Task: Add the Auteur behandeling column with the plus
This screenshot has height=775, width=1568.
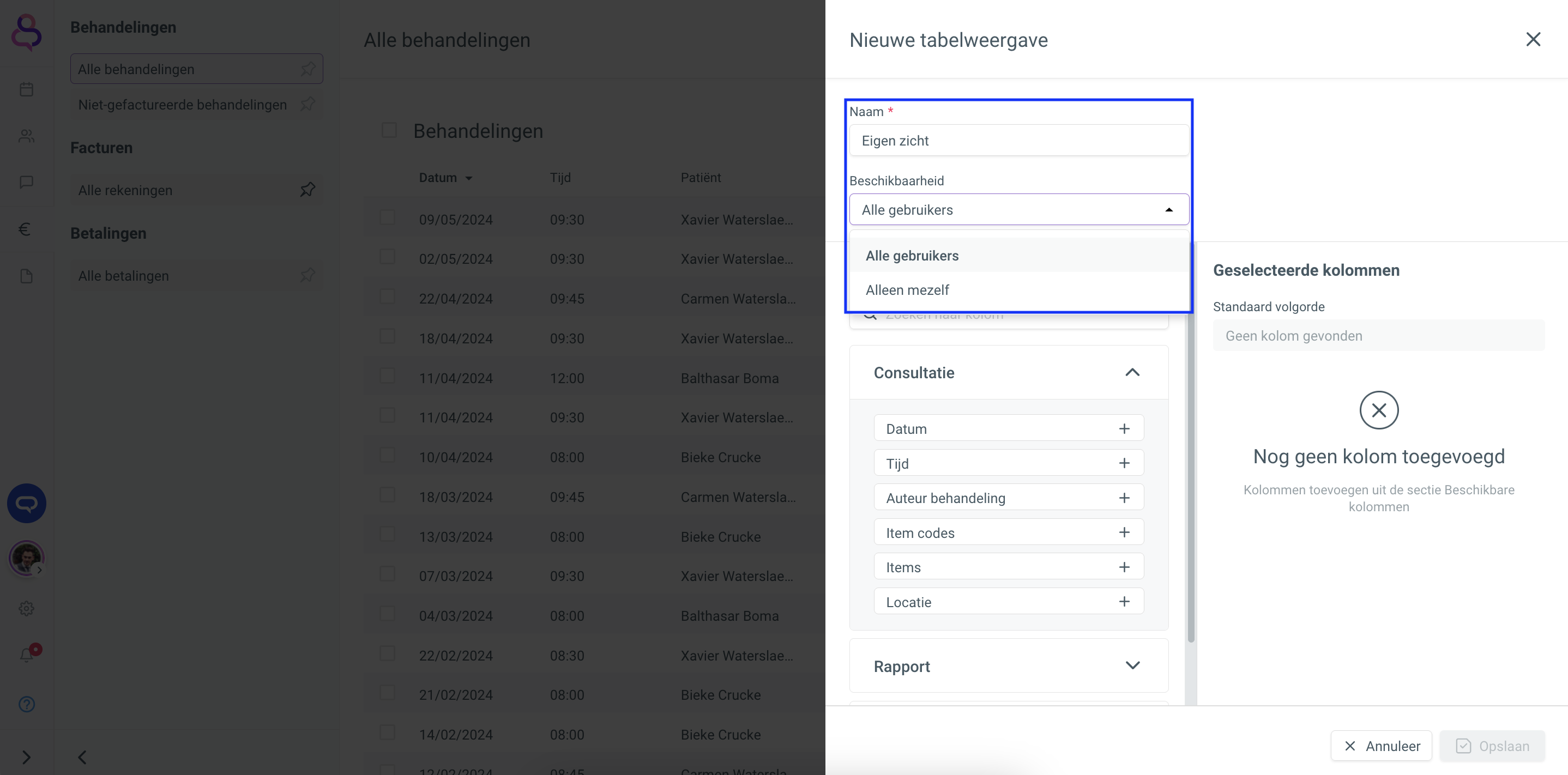Action: tap(1124, 498)
